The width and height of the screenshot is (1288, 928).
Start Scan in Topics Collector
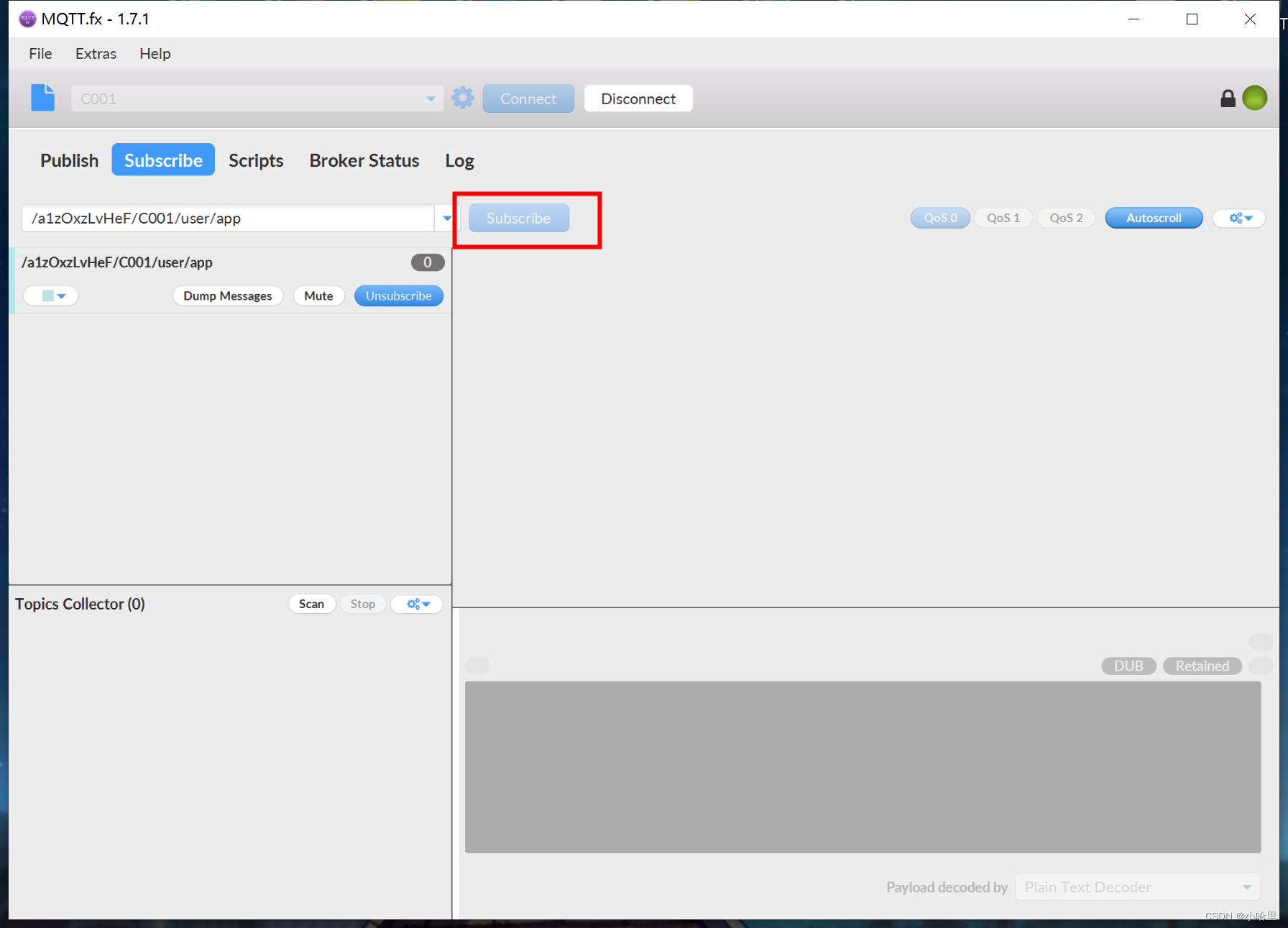point(311,604)
